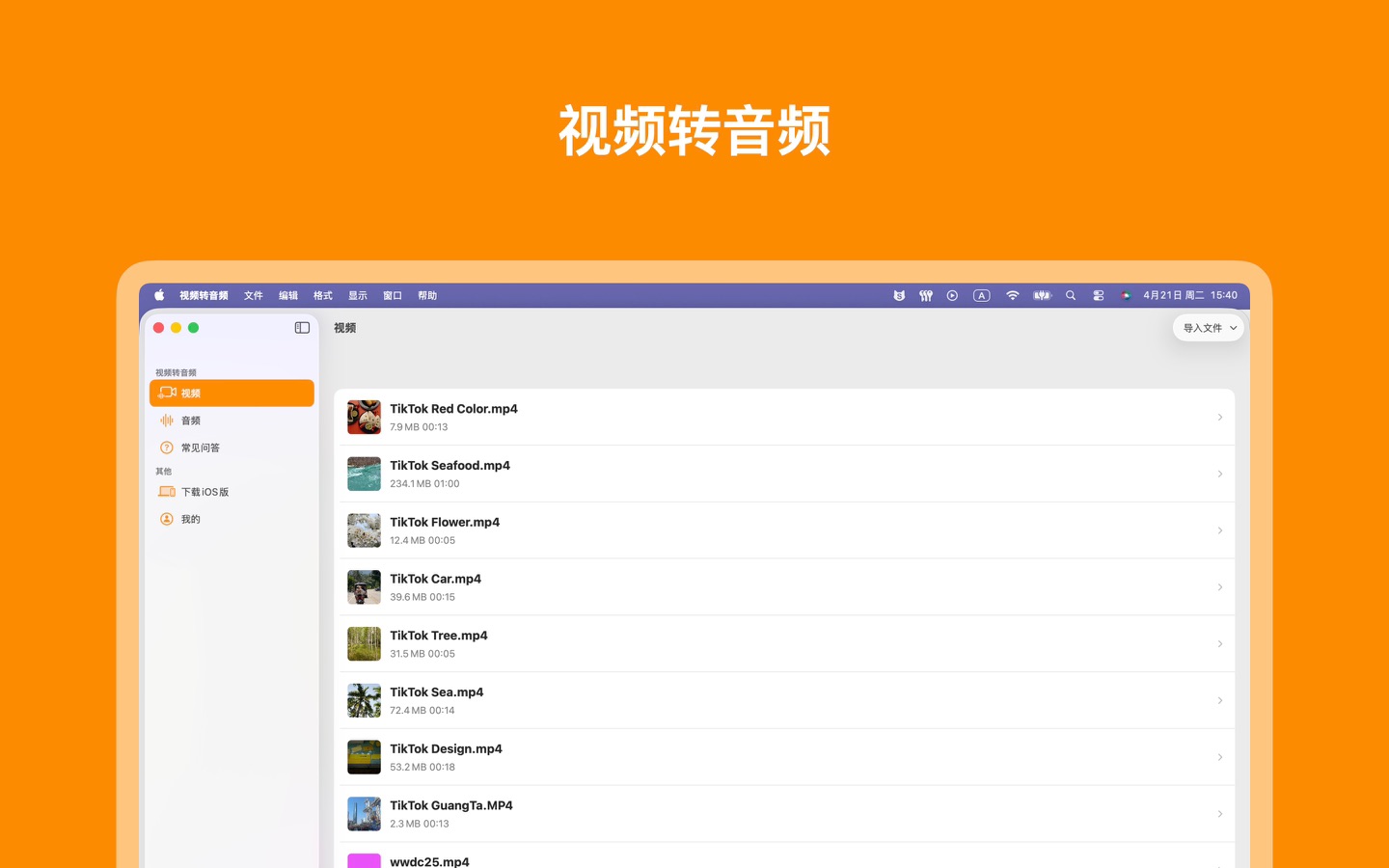Image resolution: width=1389 pixels, height=868 pixels.
Task: Click the 72.4 MB 00:14 size label
Action: pos(422,711)
